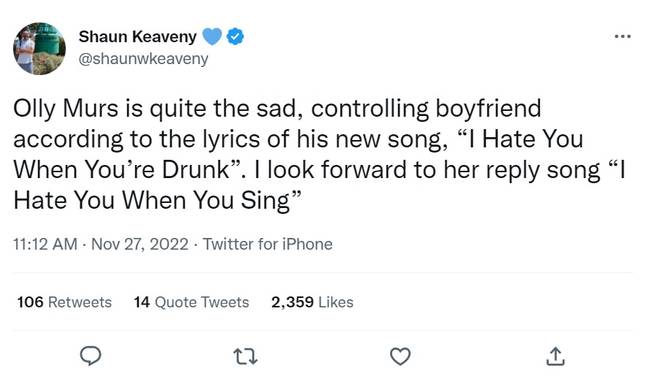Open the Twitter for iPhone source link
This screenshot has width=648, height=381.
(267, 244)
